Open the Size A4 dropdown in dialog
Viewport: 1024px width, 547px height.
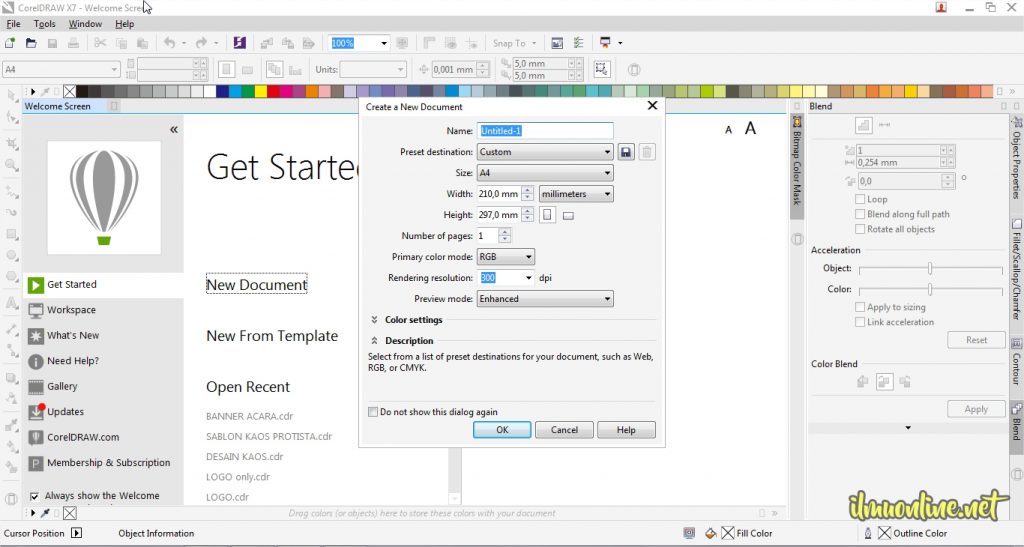(545, 173)
